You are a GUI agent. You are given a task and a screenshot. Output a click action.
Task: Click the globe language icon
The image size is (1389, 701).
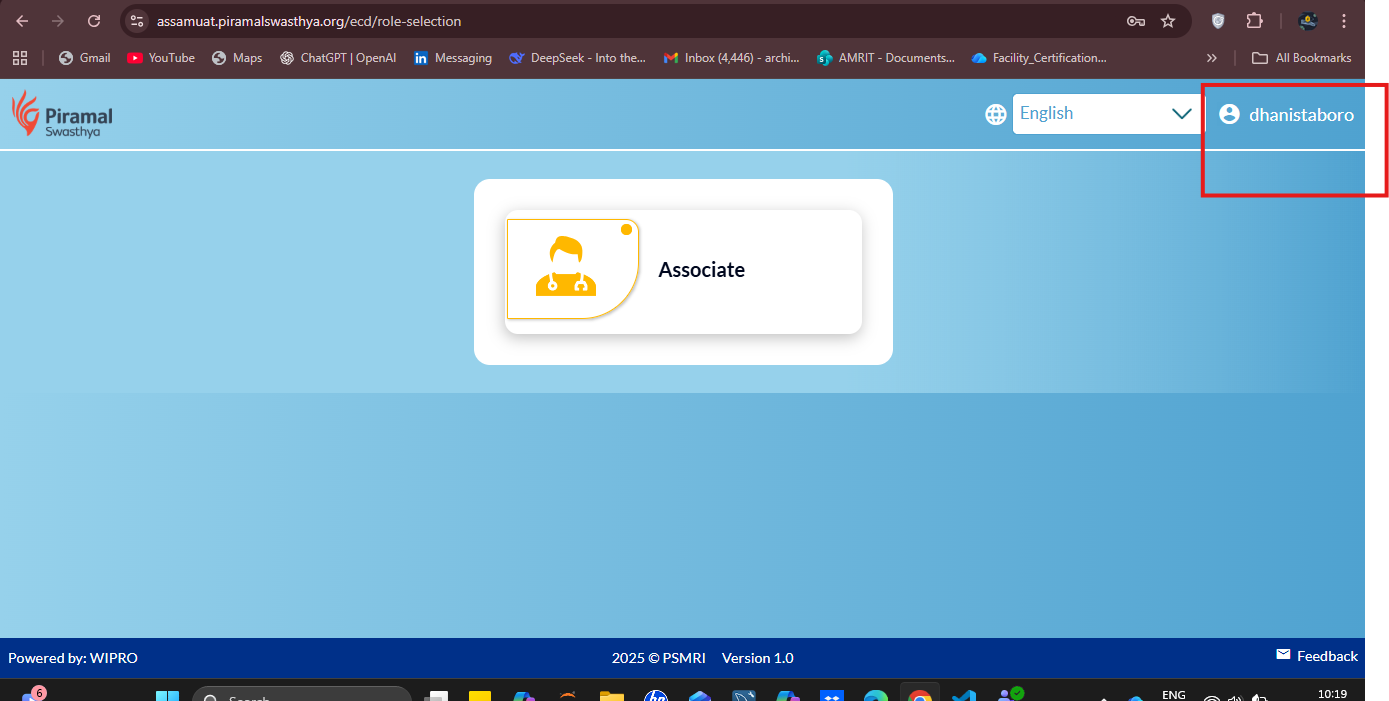(995, 114)
